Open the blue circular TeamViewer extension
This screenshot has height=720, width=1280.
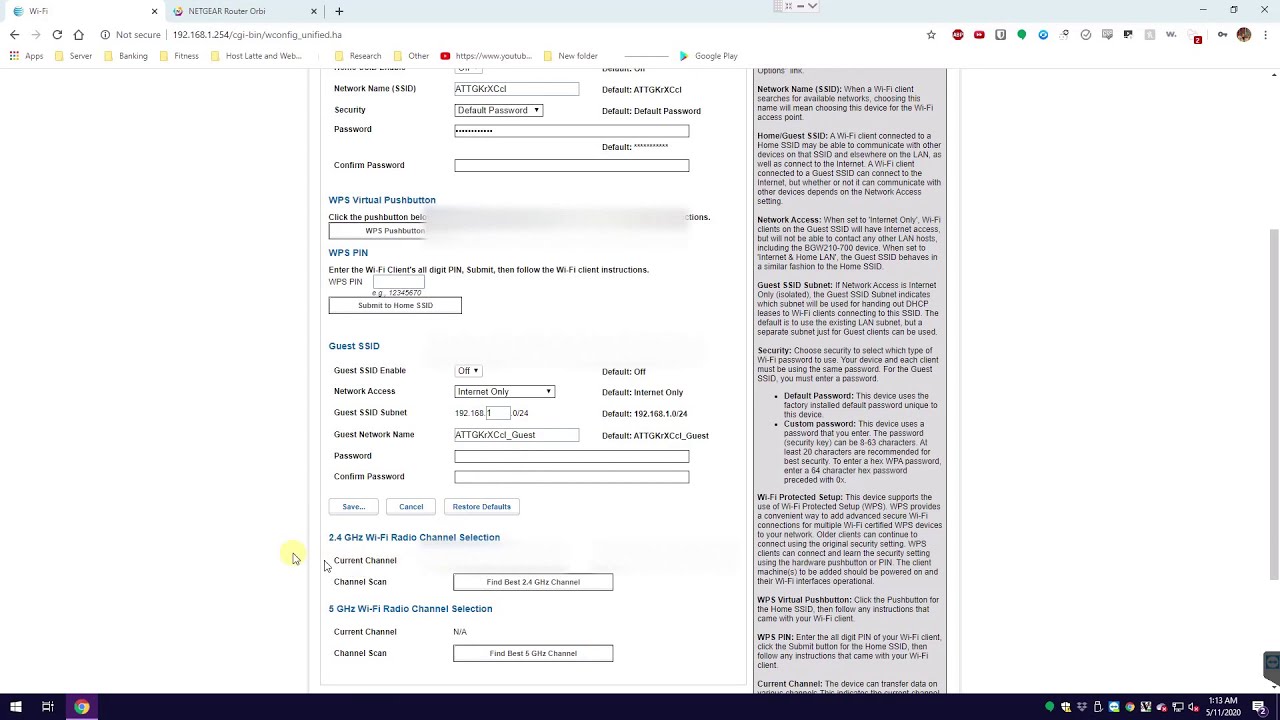pyautogui.click(x=1043, y=35)
